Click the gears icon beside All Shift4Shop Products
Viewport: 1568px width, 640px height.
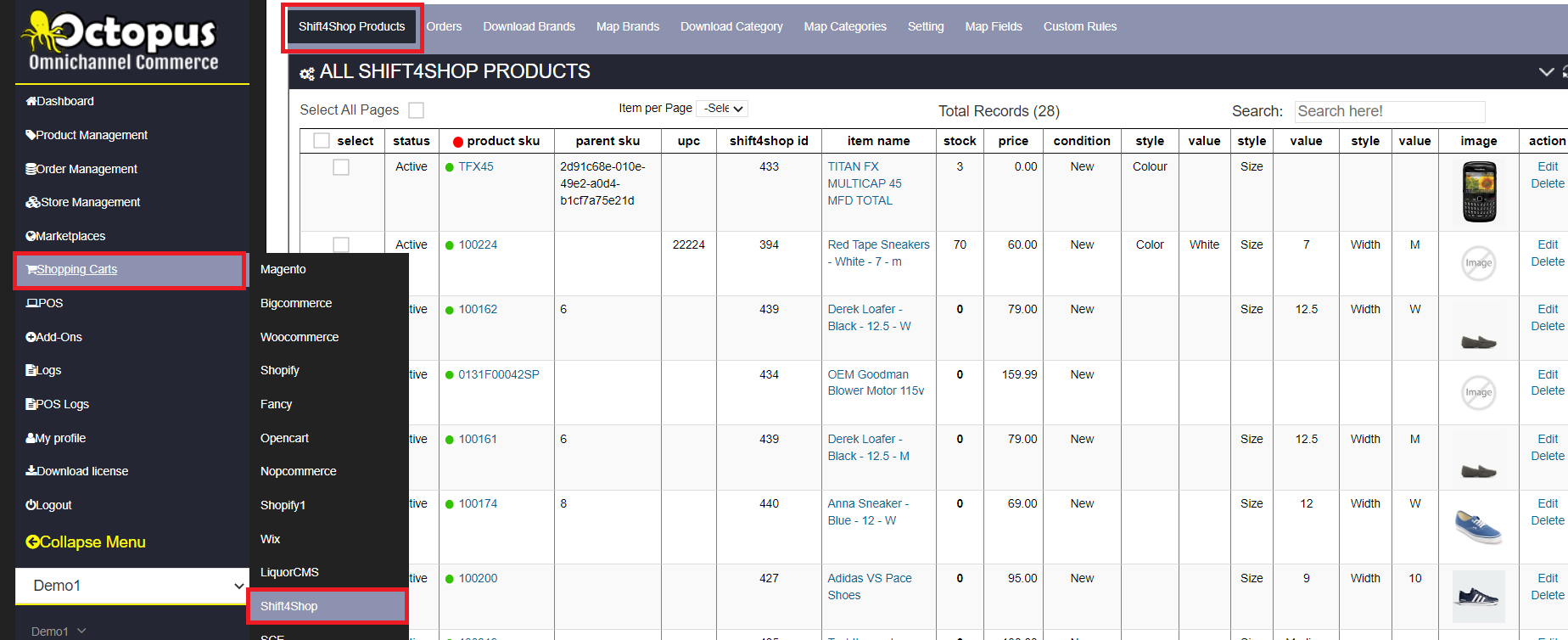(307, 74)
